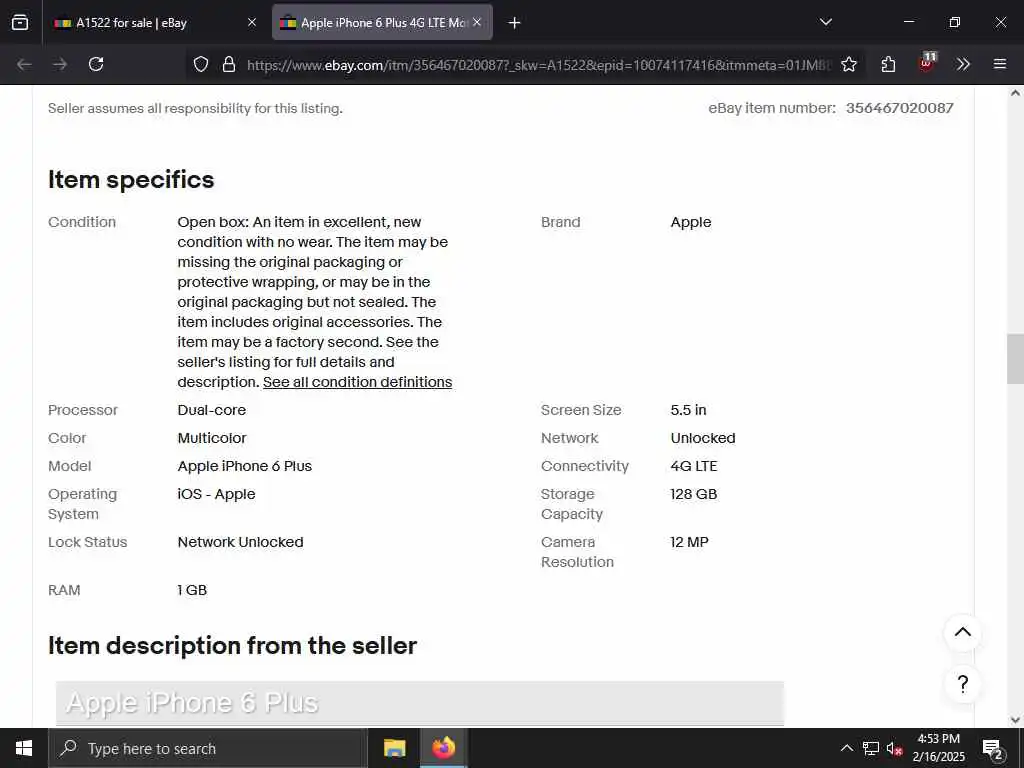1024x768 pixels.
Task: Select the Firefox taskbar icon
Action: (443, 748)
